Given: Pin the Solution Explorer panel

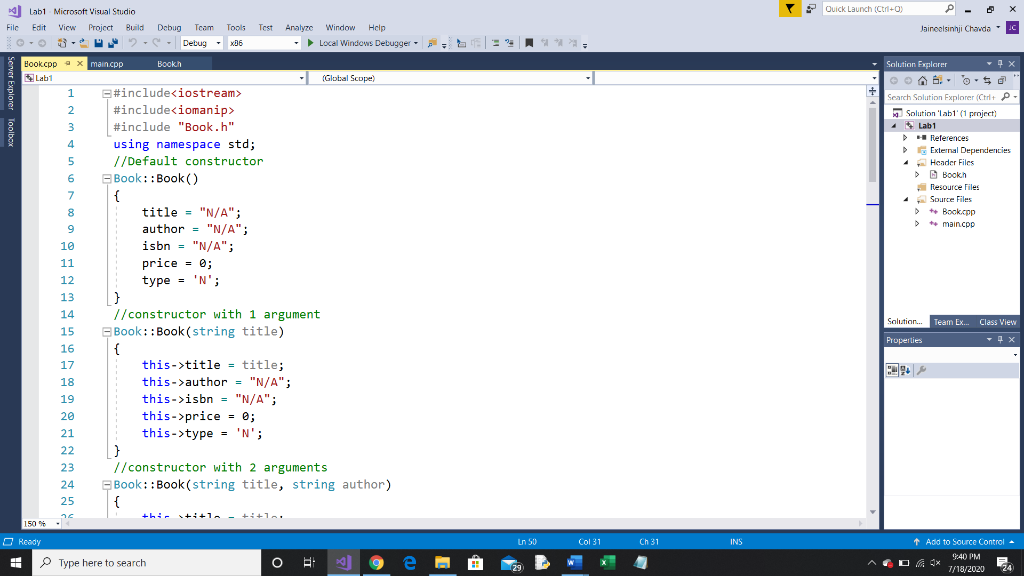Looking at the screenshot, I should (1000, 64).
